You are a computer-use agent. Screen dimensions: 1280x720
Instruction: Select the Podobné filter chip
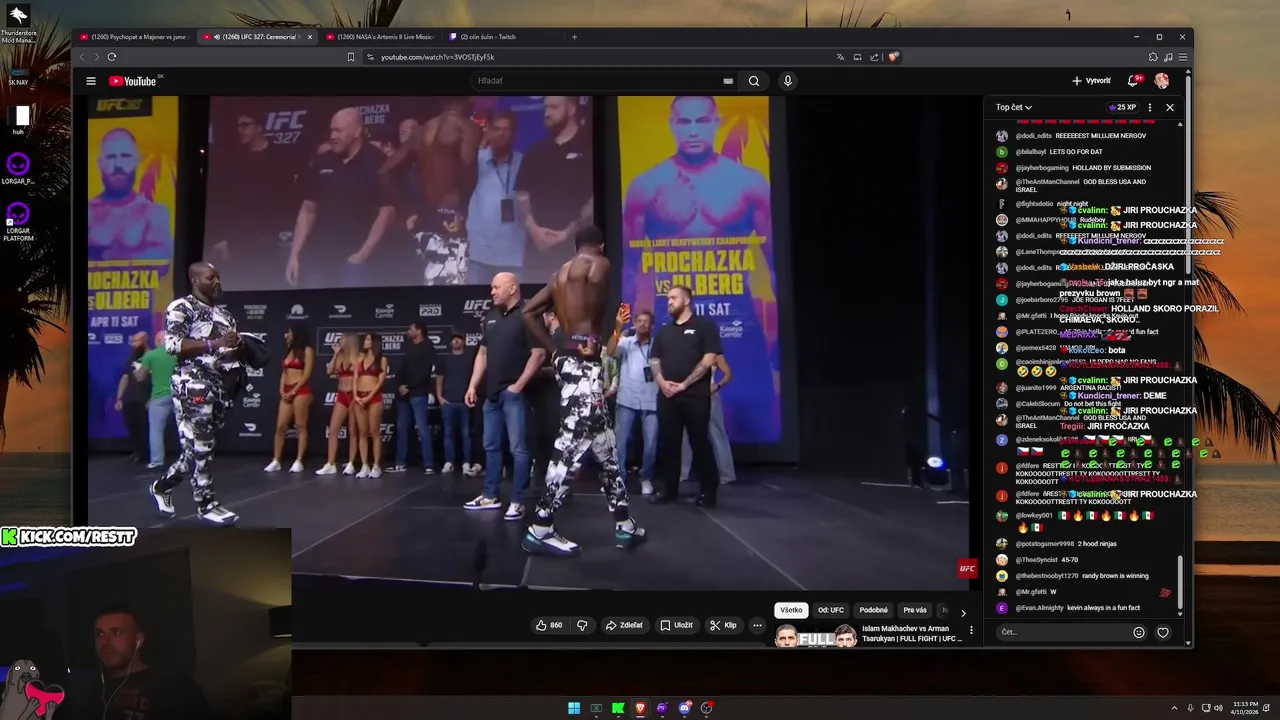pos(874,610)
